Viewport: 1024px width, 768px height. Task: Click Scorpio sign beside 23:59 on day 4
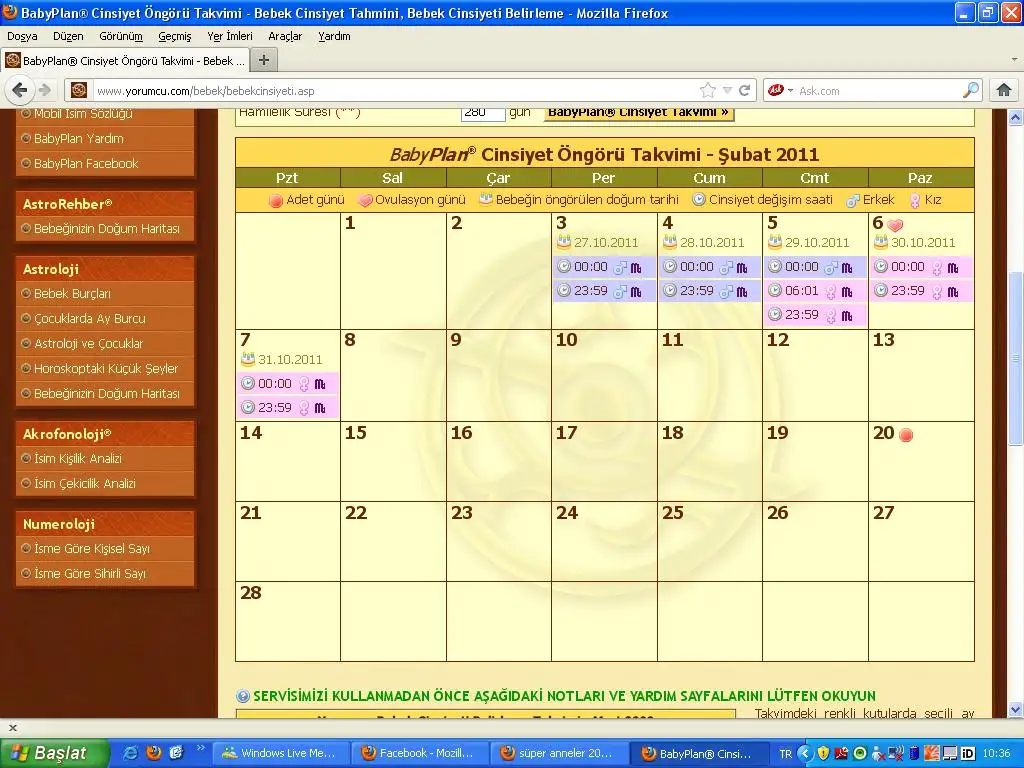pyautogui.click(x=742, y=291)
